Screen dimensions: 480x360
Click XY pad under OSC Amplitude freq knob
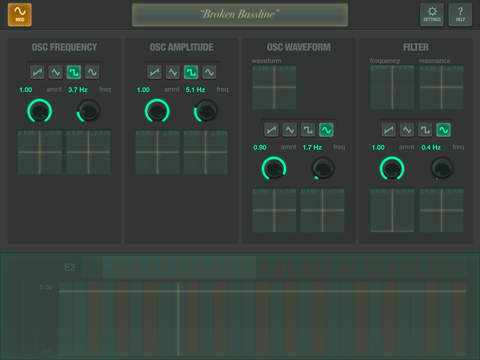point(206,152)
